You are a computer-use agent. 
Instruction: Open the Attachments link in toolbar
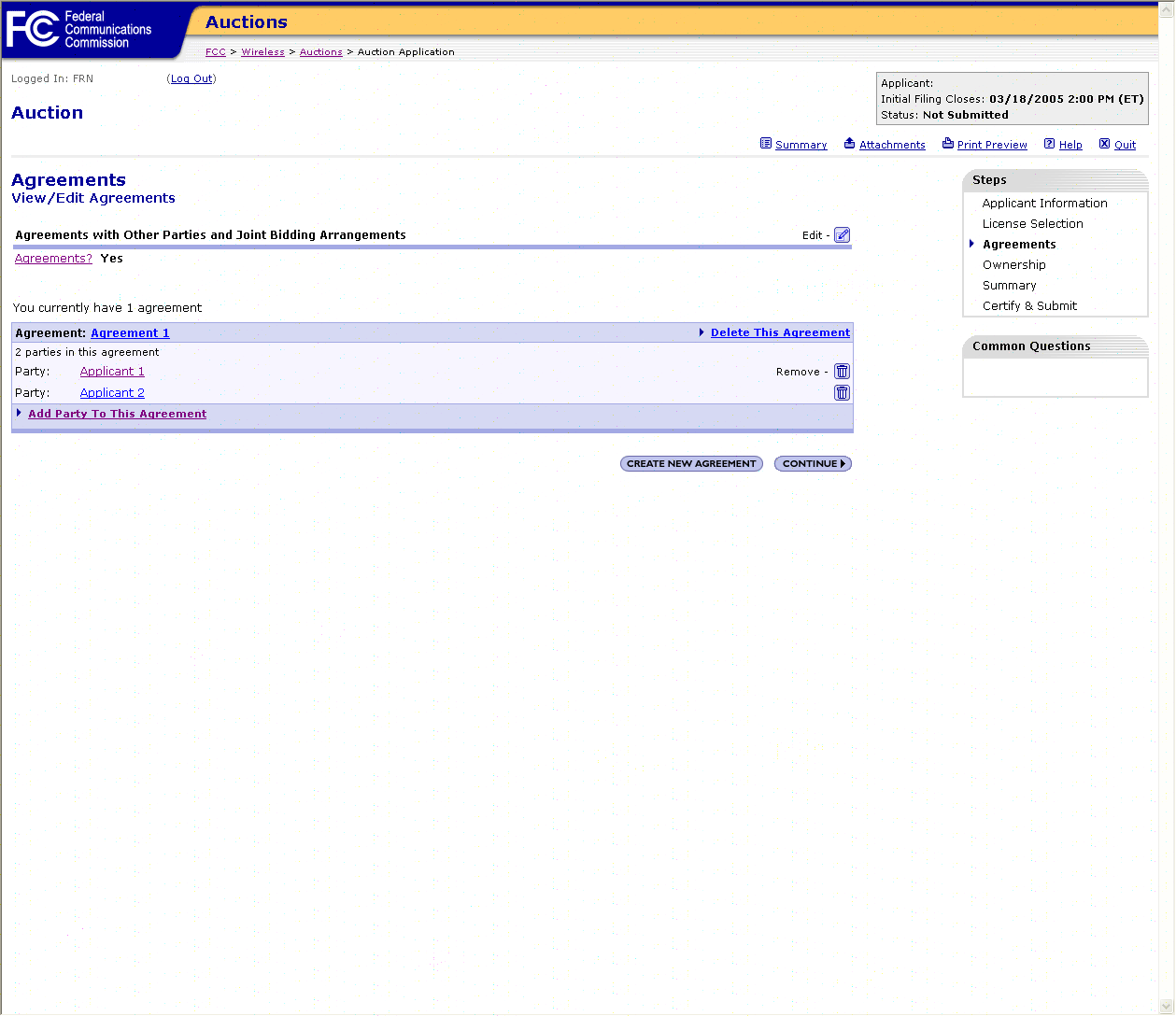(x=891, y=145)
